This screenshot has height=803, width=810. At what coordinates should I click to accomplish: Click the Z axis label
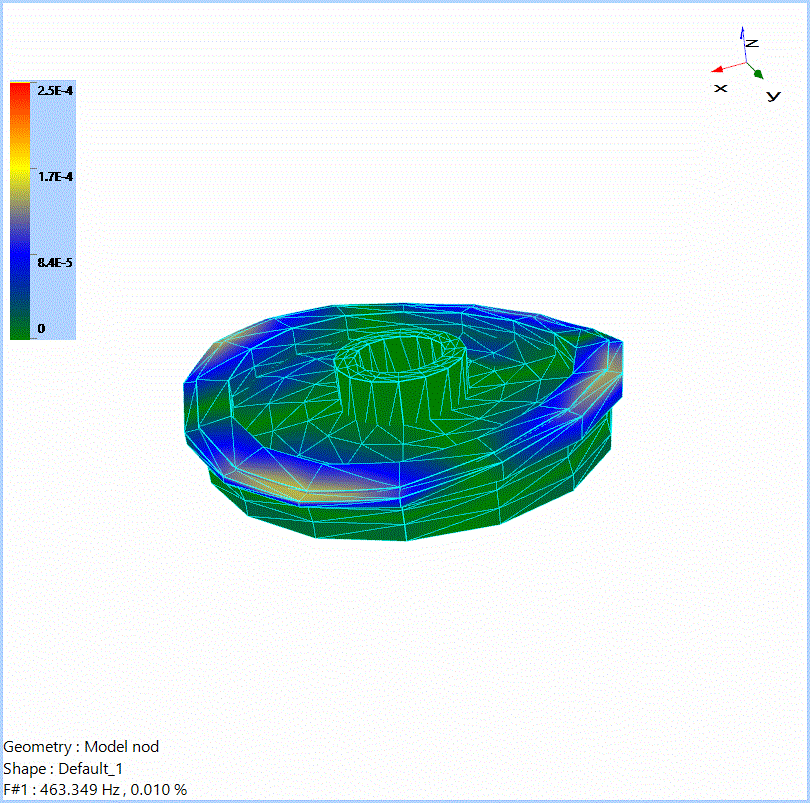(753, 43)
